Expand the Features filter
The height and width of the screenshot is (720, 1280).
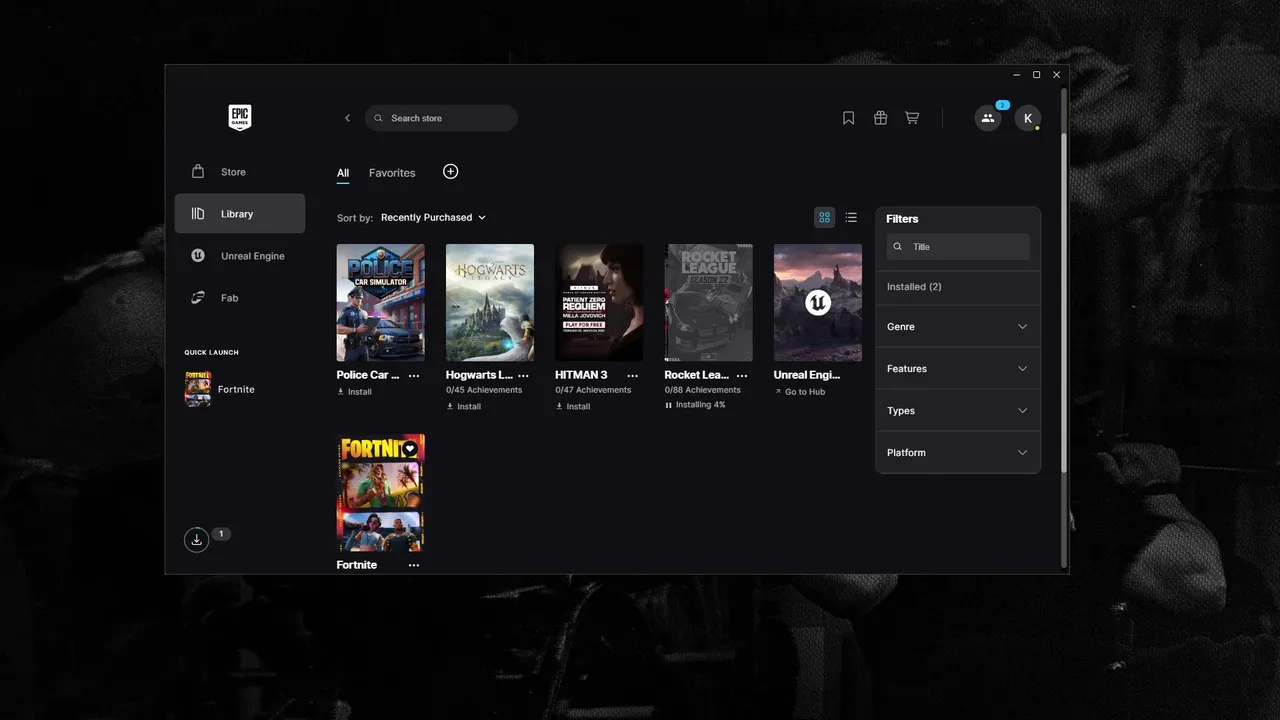click(958, 369)
